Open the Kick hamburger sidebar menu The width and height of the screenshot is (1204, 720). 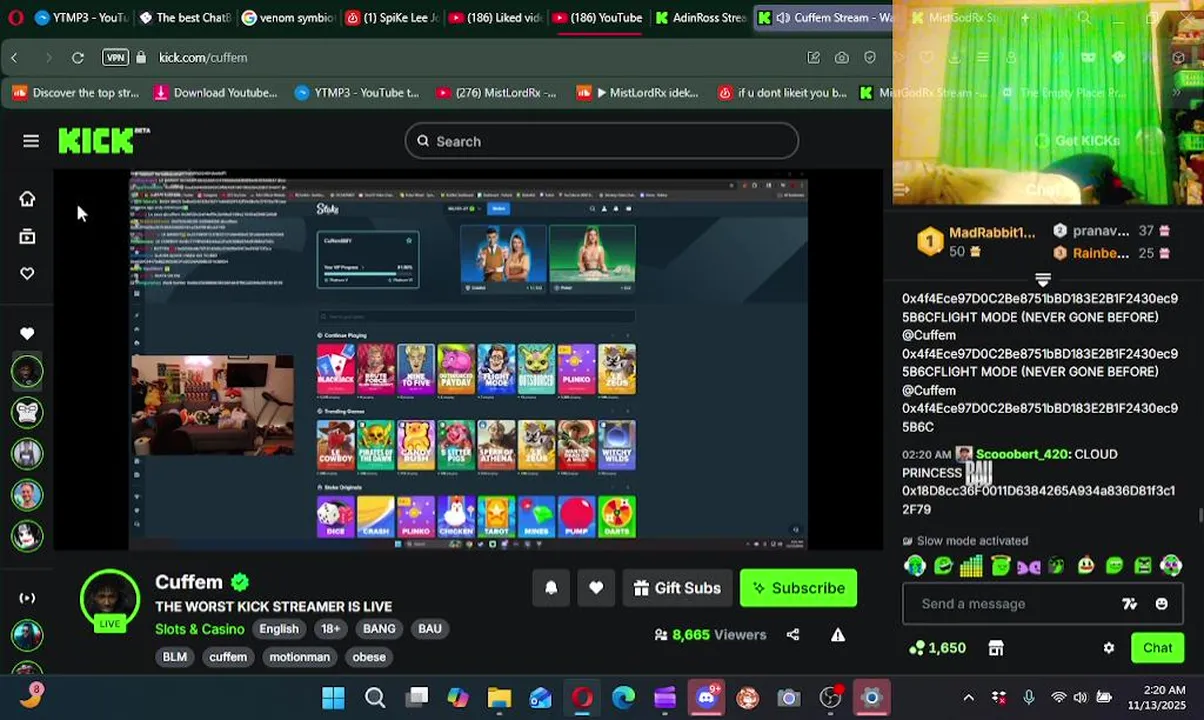coord(31,141)
